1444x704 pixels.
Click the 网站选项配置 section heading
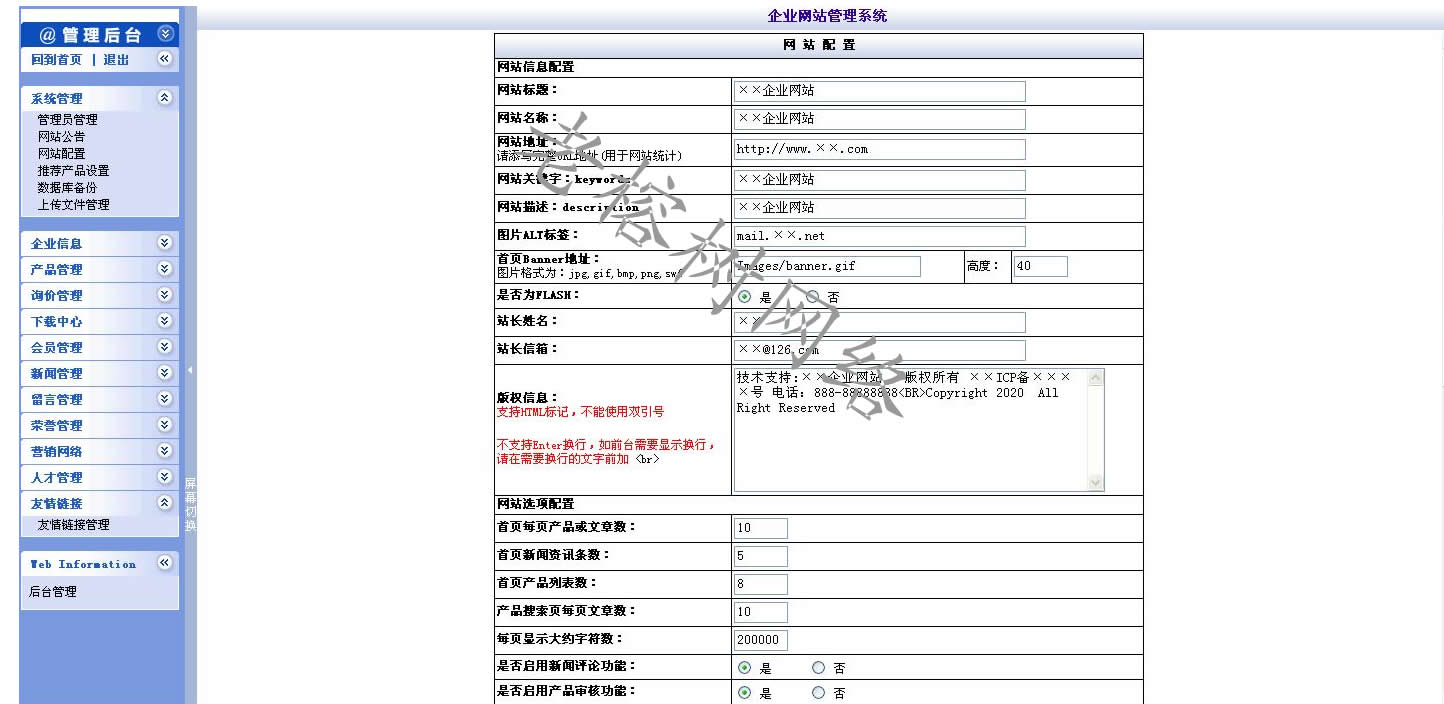pos(536,504)
